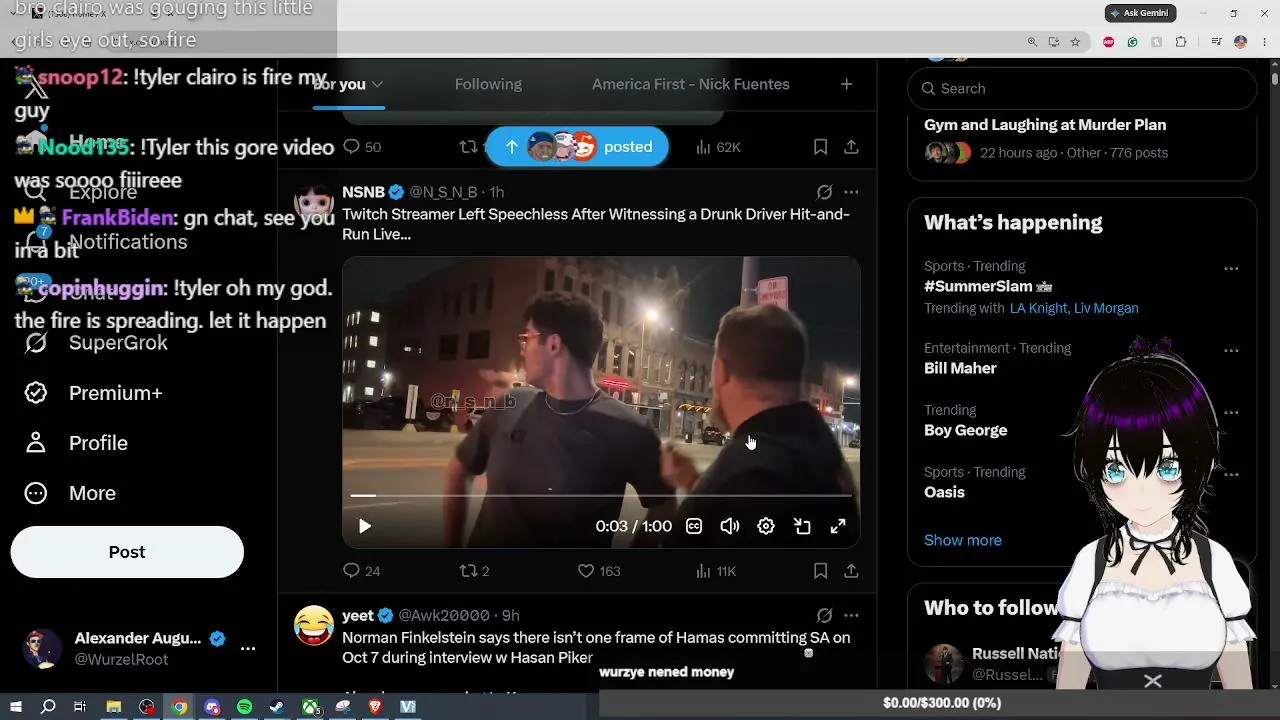Share the top post with 62K views
The image size is (1280, 720).
(851, 147)
